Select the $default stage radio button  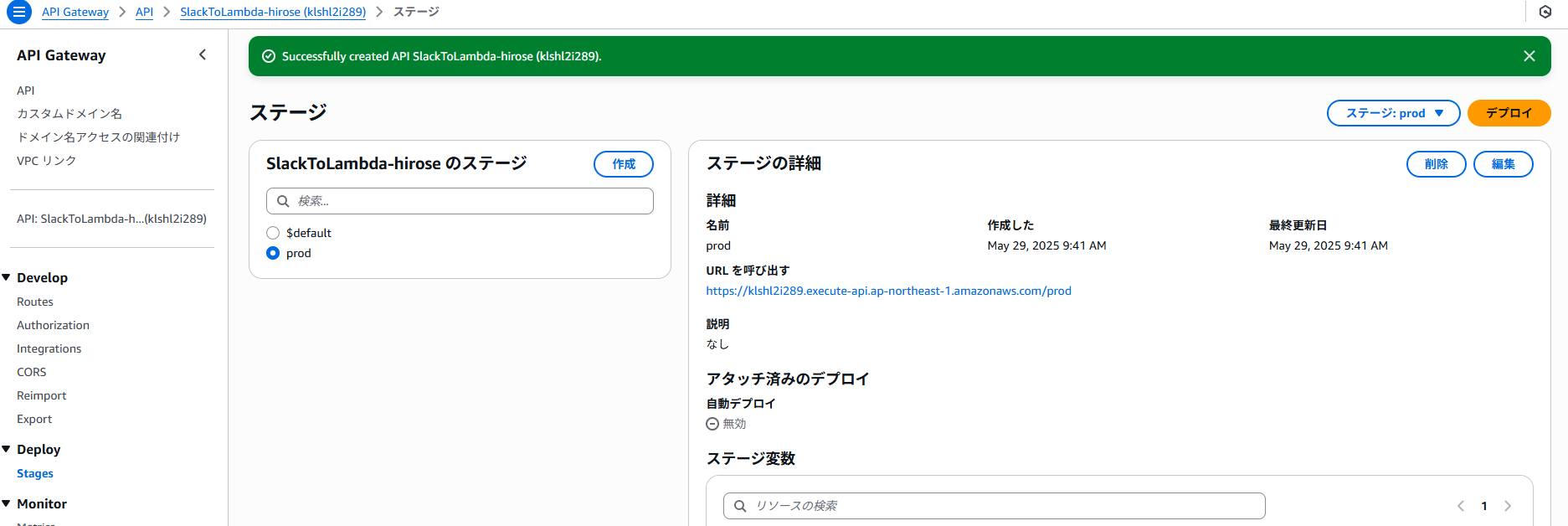(273, 233)
